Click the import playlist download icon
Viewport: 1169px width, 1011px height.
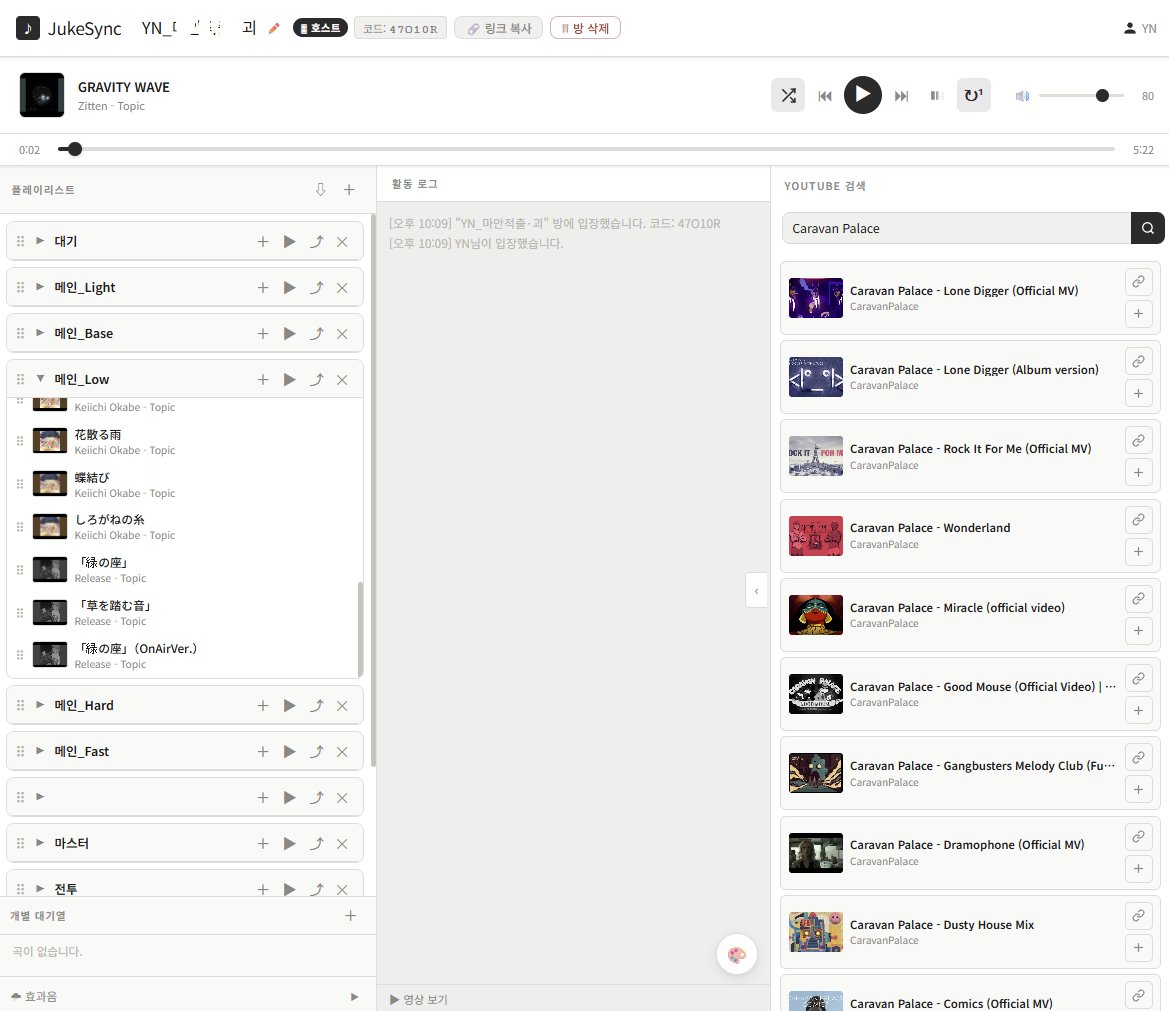[321, 189]
